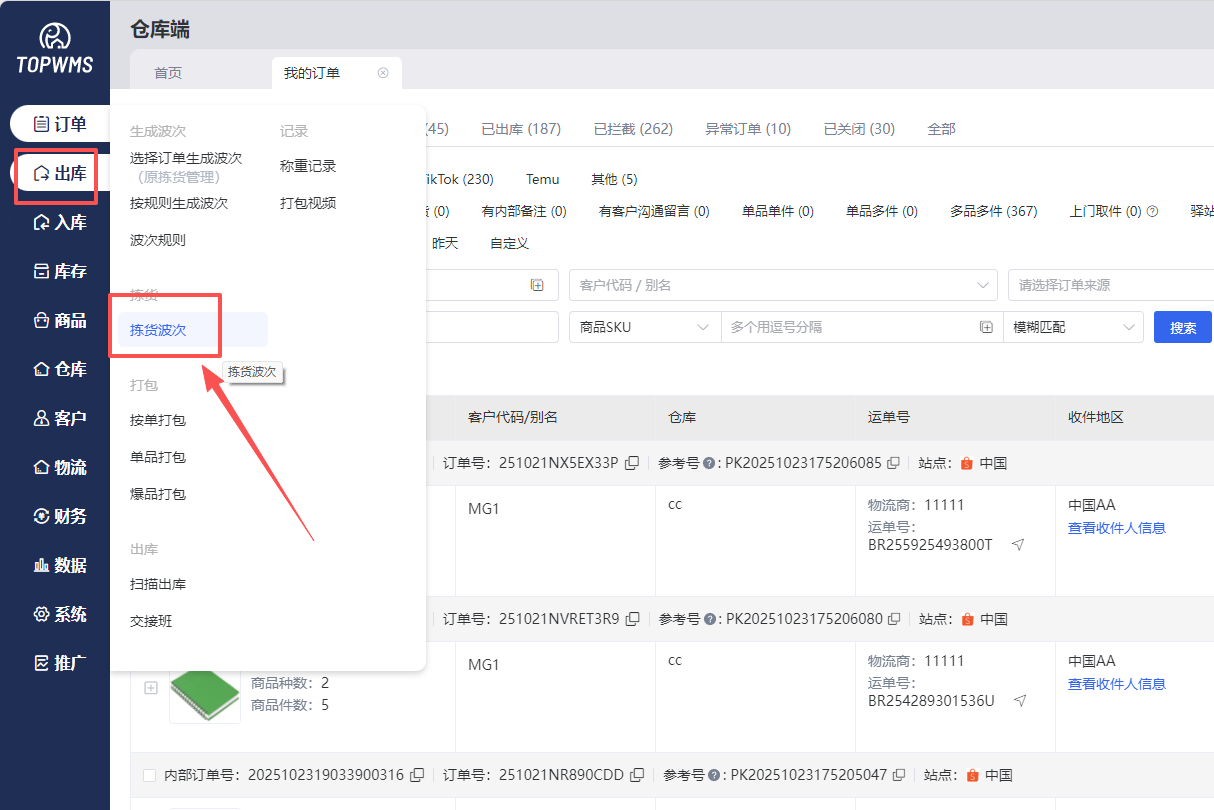Open 仓库 in the sidebar
1214x810 pixels.
click(60, 369)
